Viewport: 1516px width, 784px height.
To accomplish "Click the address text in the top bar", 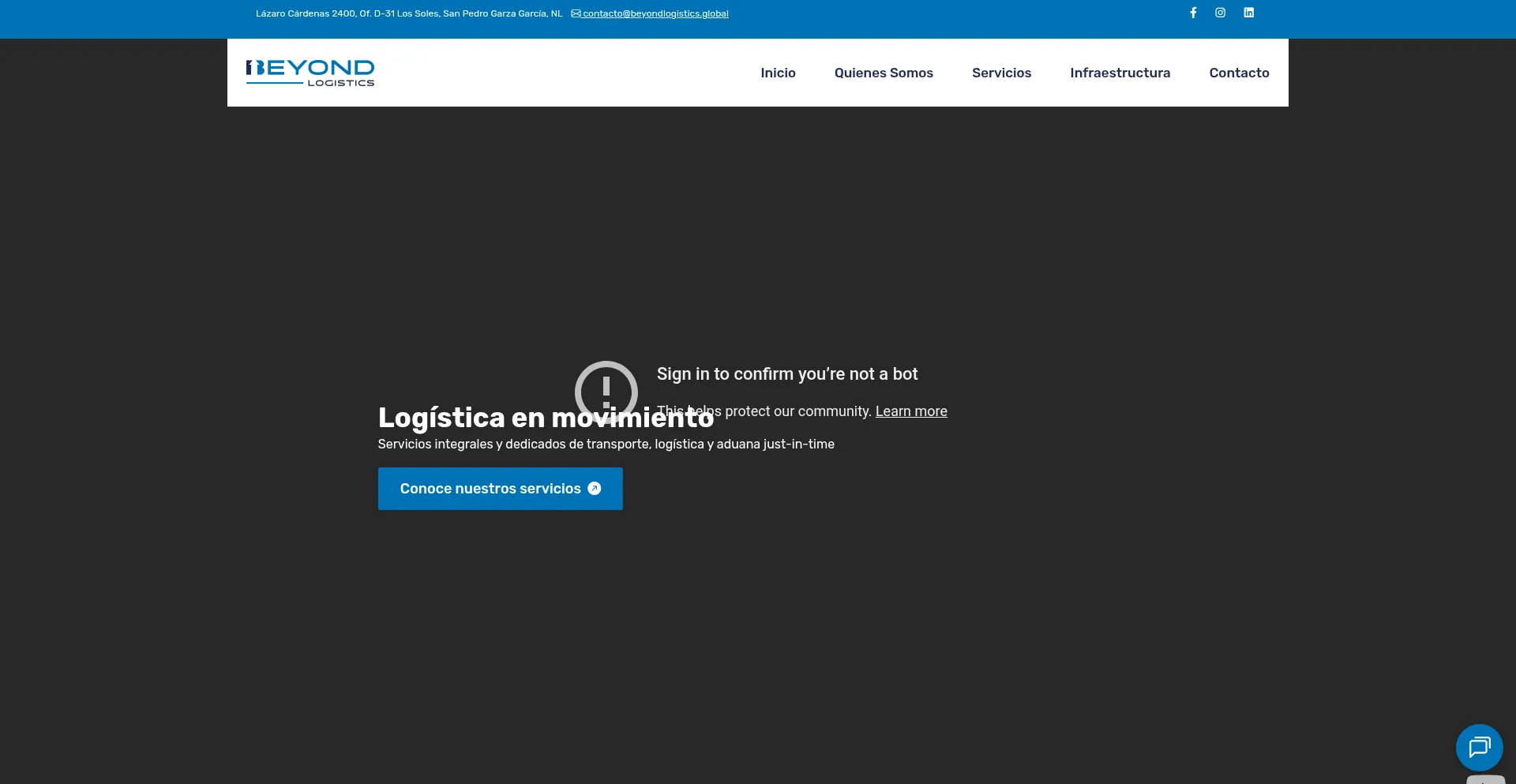I will tap(408, 13).
